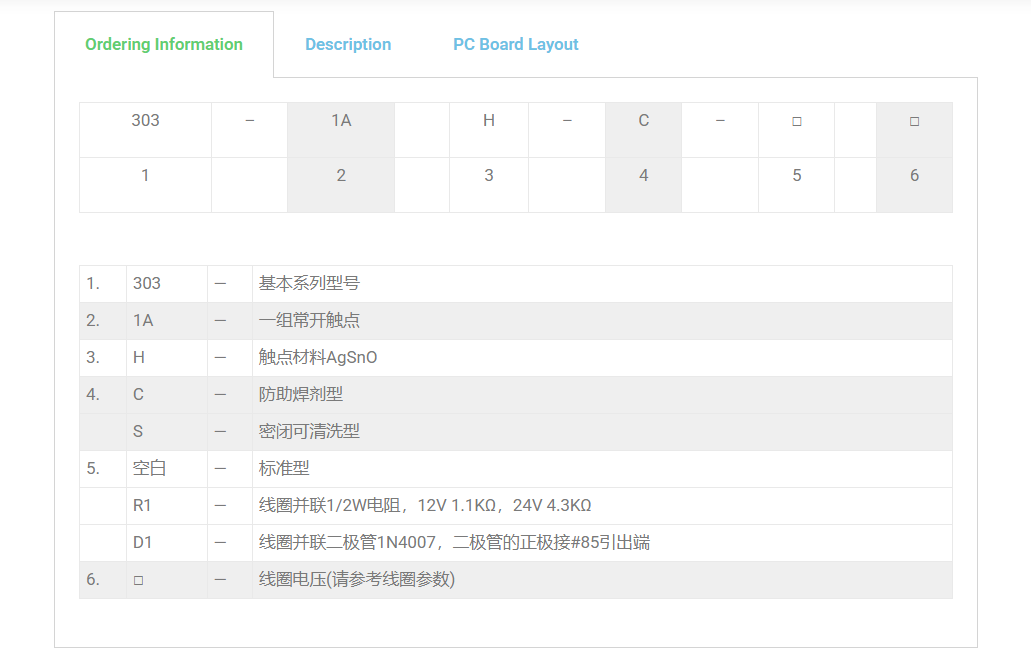Select the 一组常开触点 row text
The image size is (1031, 672).
(x=309, y=320)
